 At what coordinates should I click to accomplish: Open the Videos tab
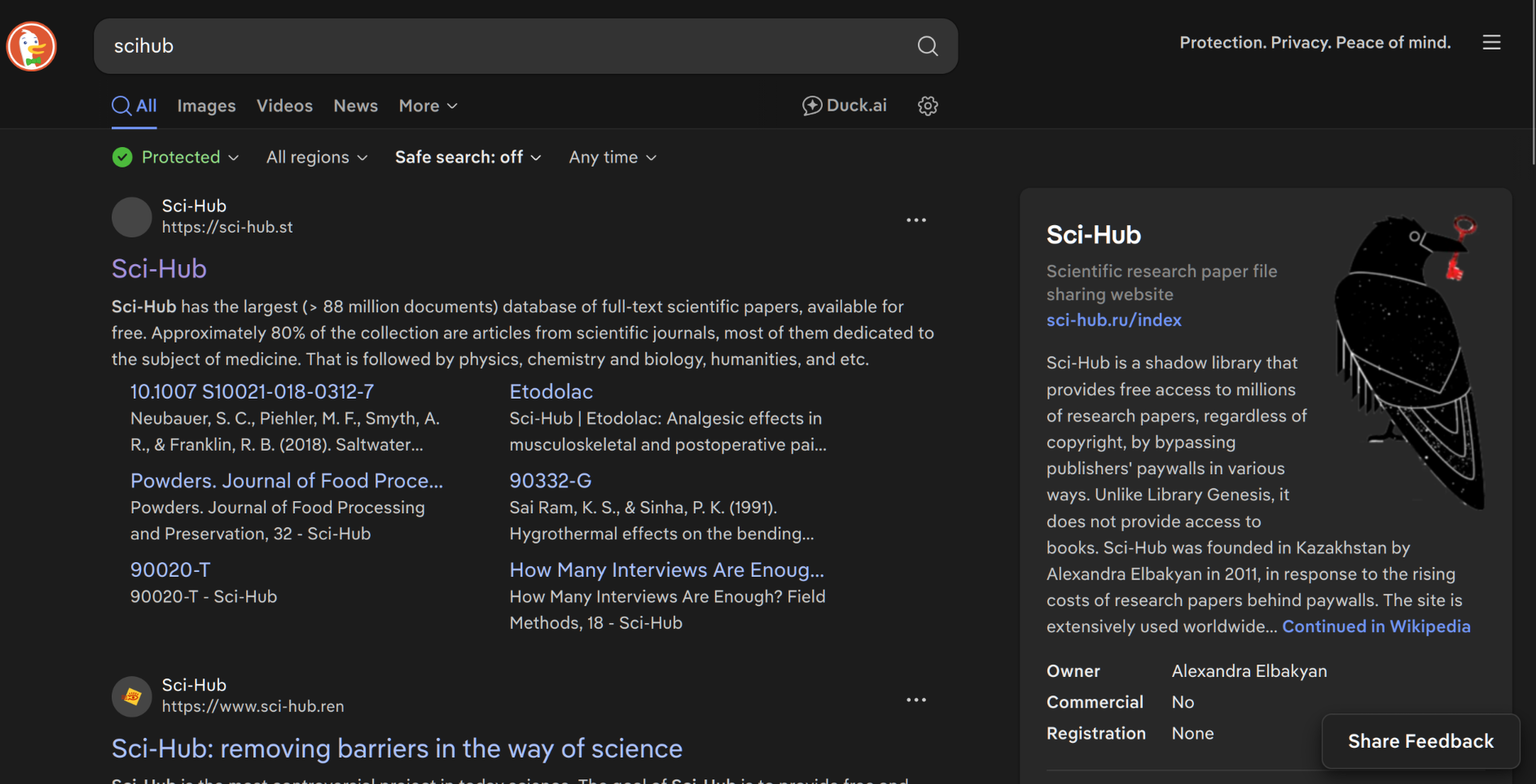click(x=285, y=106)
